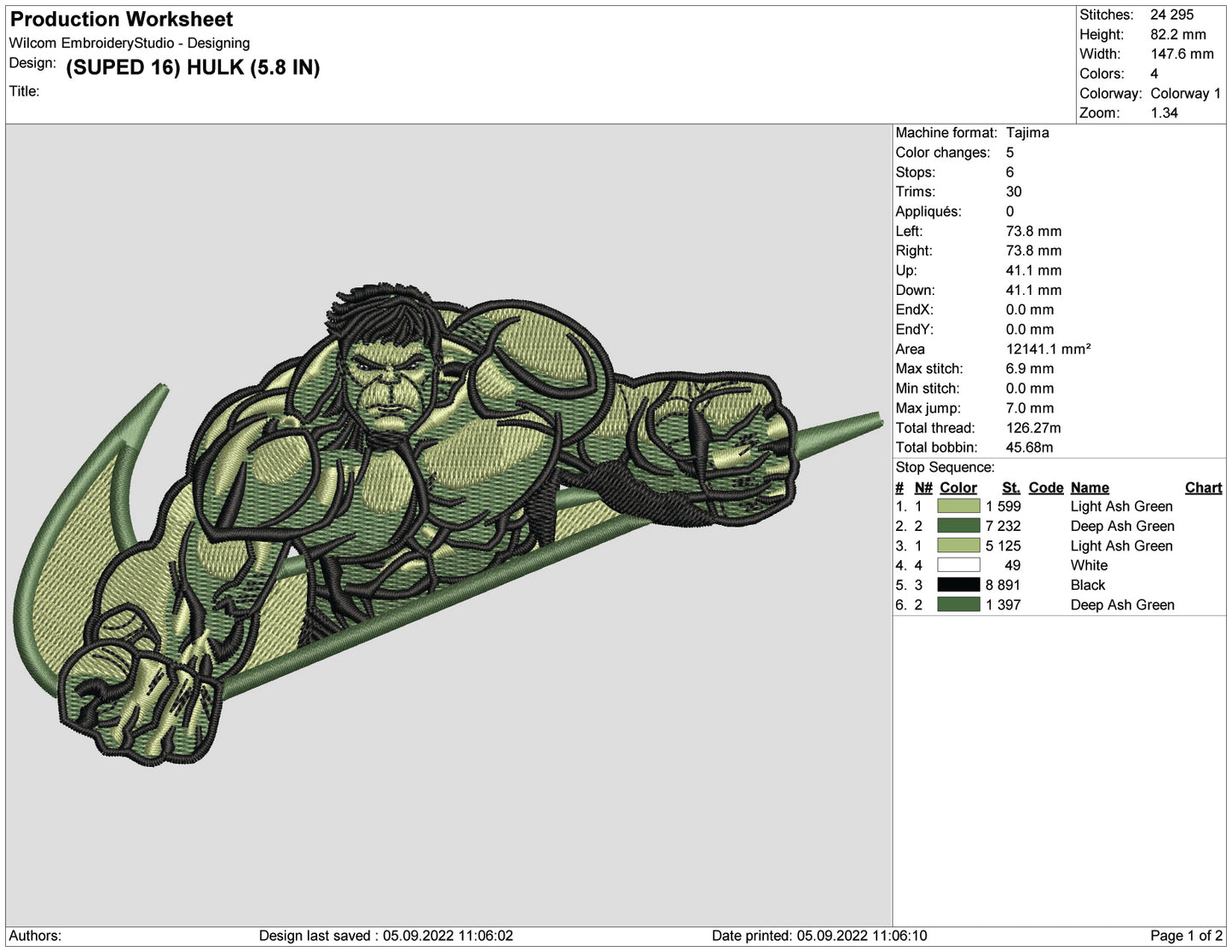Image resolution: width=1232 pixels, height=952 pixels.
Task: Click the 'Black' color name in row 5
Action: pyautogui.click(x=1088, y=585)
